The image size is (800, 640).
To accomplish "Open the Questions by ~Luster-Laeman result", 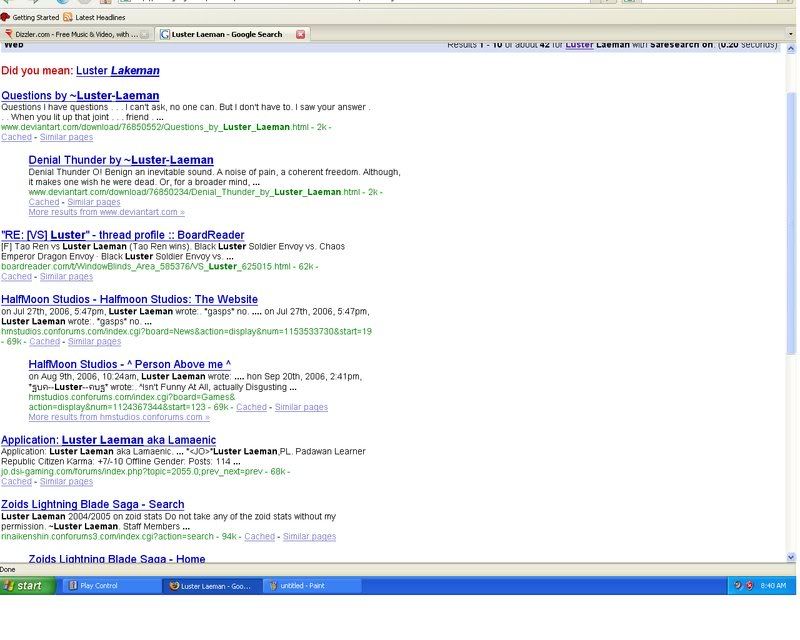I will tap(80, 95).
